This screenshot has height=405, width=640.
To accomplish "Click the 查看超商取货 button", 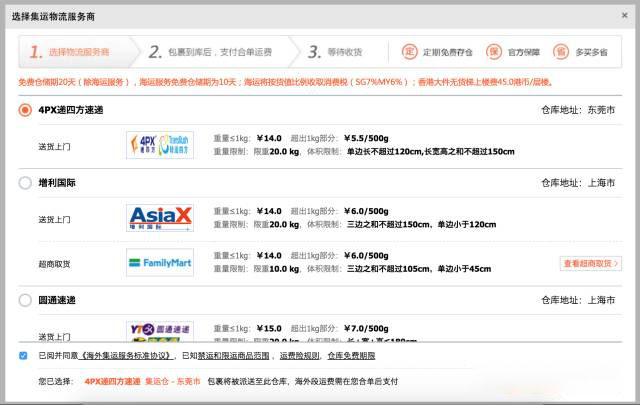I will (591, 264).
